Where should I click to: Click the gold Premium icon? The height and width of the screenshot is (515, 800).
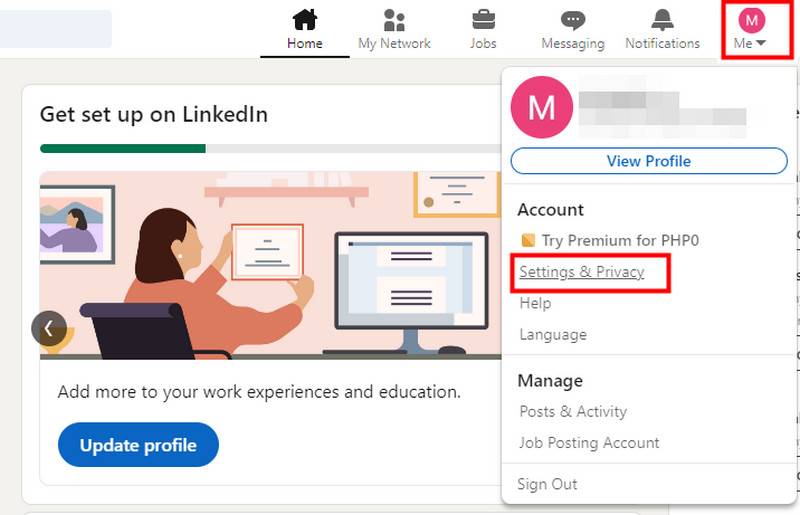(x=528, y=240)
